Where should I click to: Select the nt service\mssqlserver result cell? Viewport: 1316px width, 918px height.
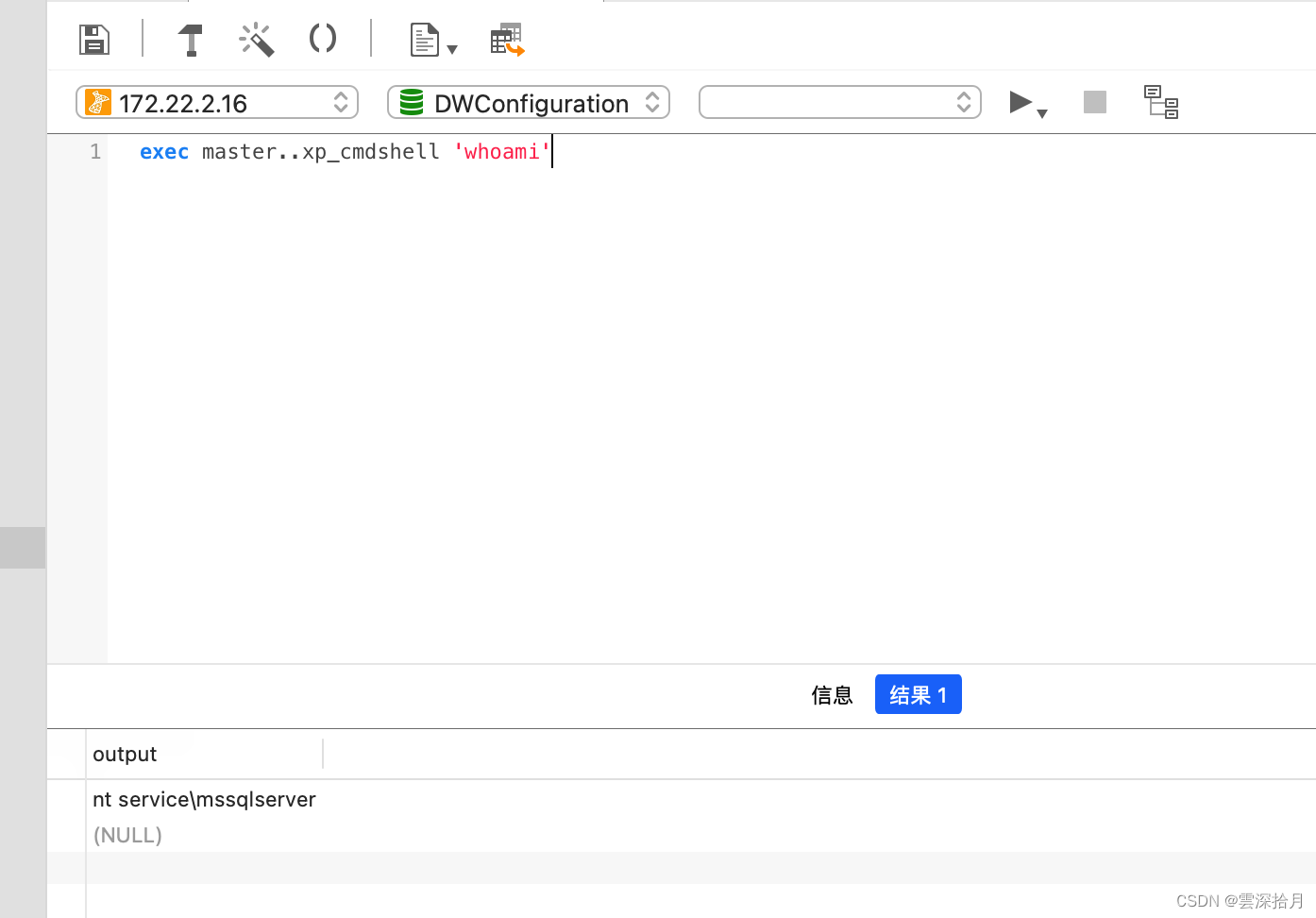point(205,799)
